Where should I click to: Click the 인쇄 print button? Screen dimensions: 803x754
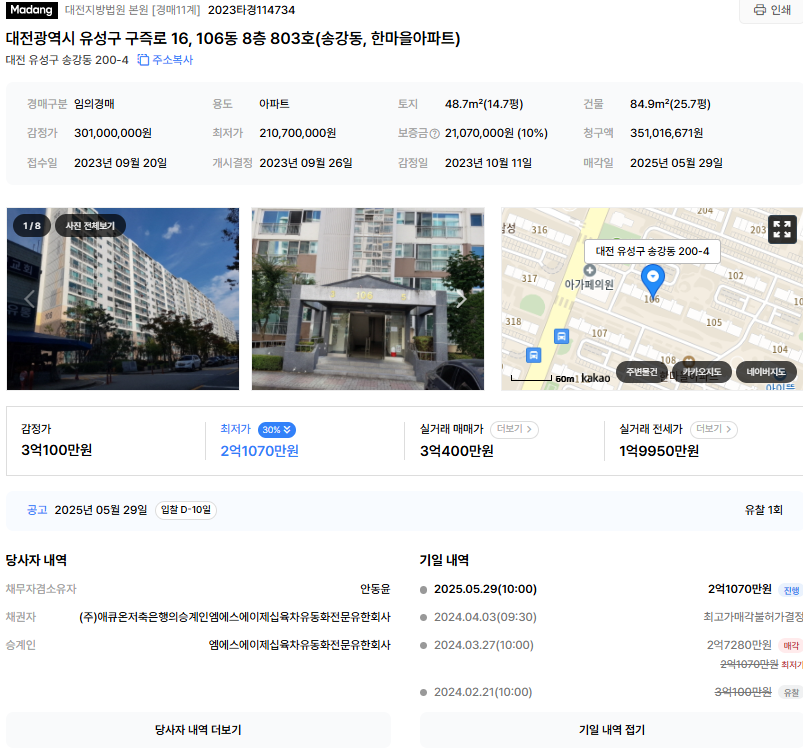coord(772,10)
